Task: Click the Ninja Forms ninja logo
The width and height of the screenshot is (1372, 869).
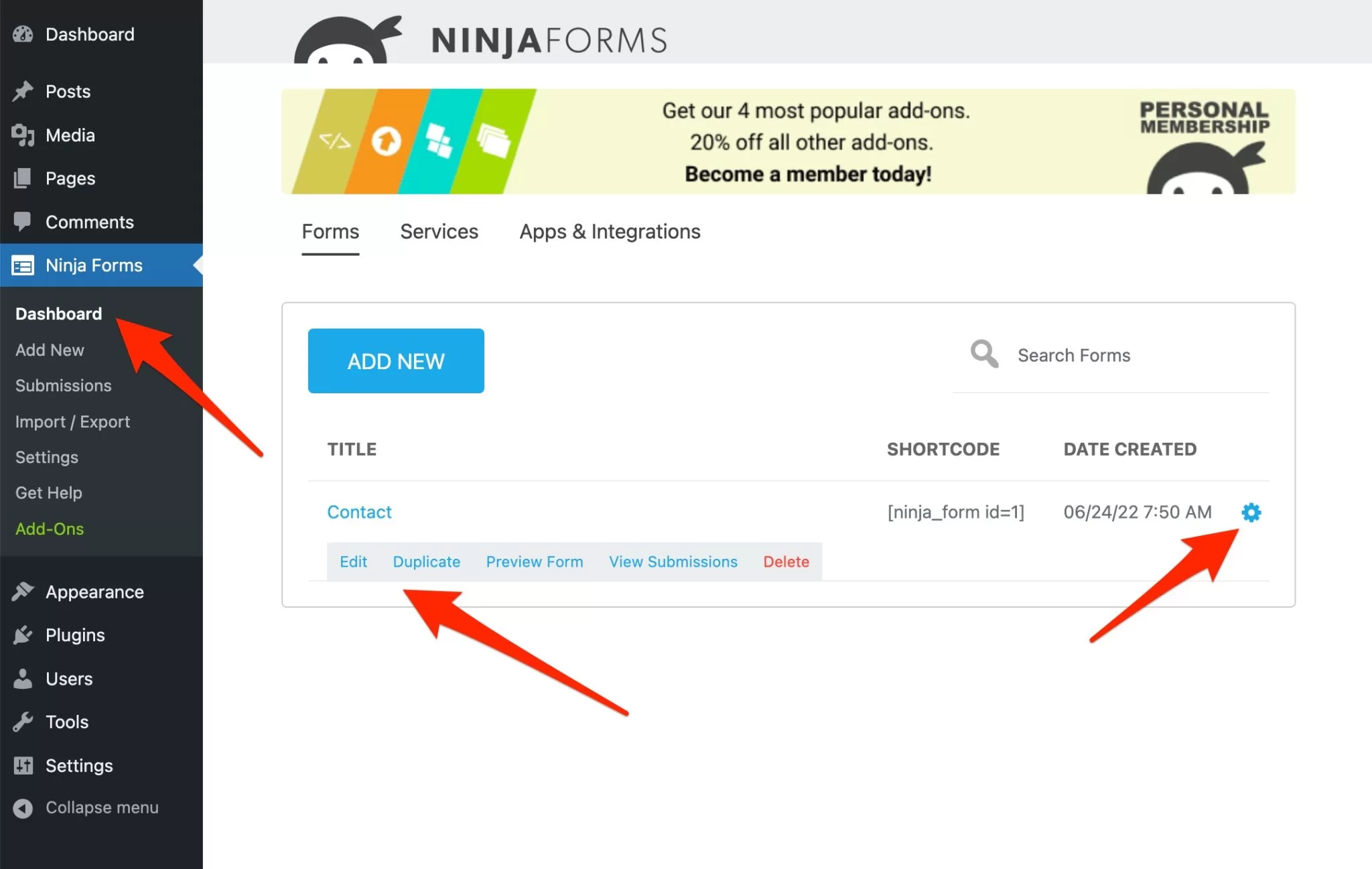Action: [x=348, y=40]
